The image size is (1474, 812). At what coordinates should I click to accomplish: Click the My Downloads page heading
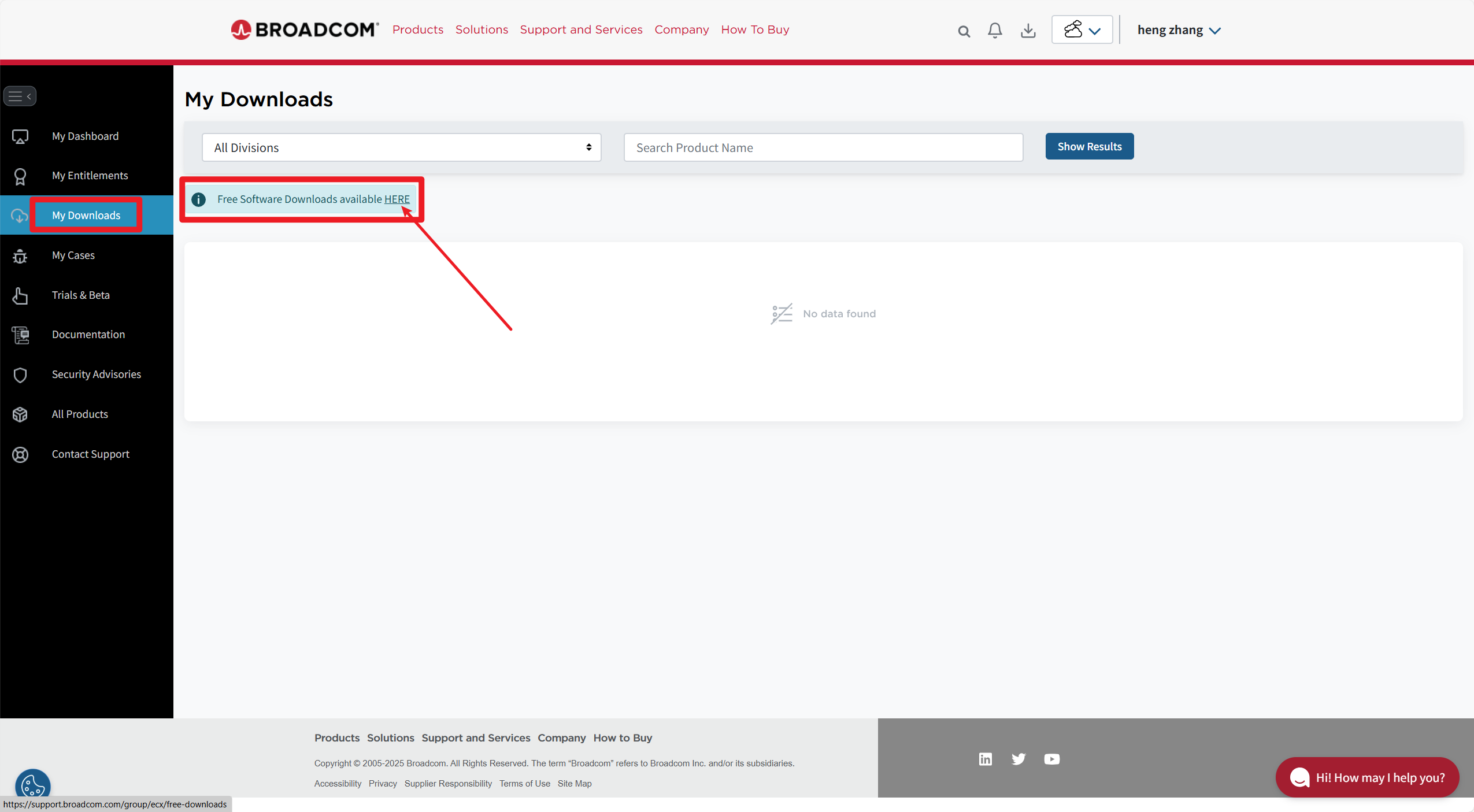(x=259, y=99)
